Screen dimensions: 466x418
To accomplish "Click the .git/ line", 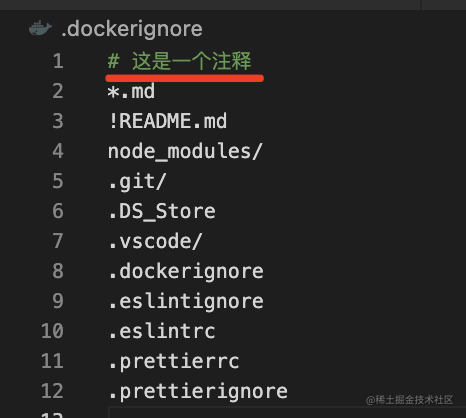I will [137, 182].
